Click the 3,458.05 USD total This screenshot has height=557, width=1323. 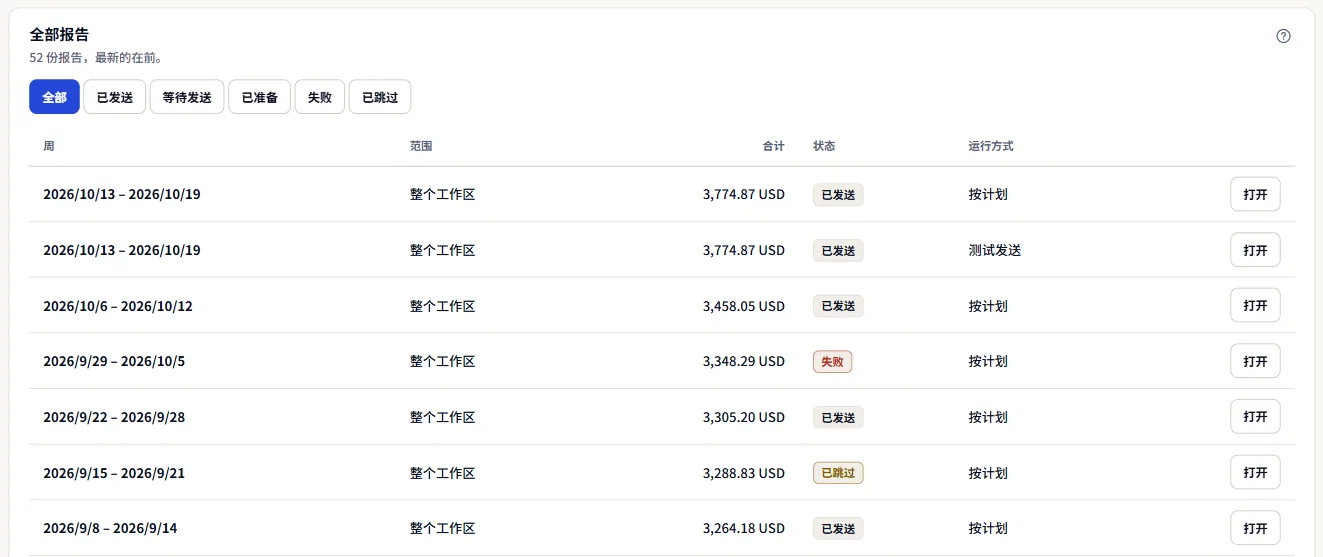(x=744, y=306)
